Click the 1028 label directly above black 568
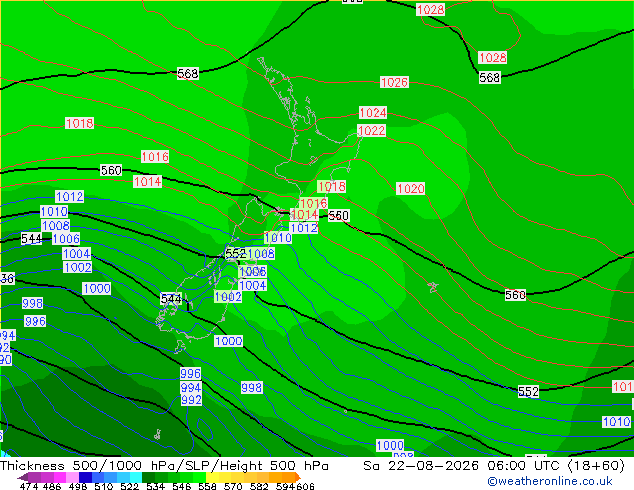 pyautogui.click(x=492, y=57)
